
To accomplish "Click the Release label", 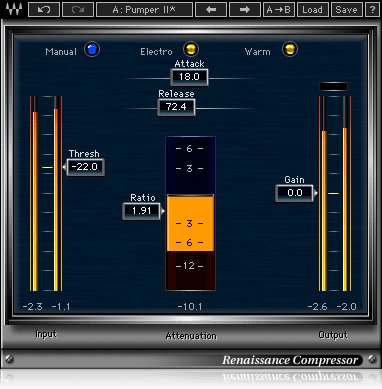I will (176, 94).
